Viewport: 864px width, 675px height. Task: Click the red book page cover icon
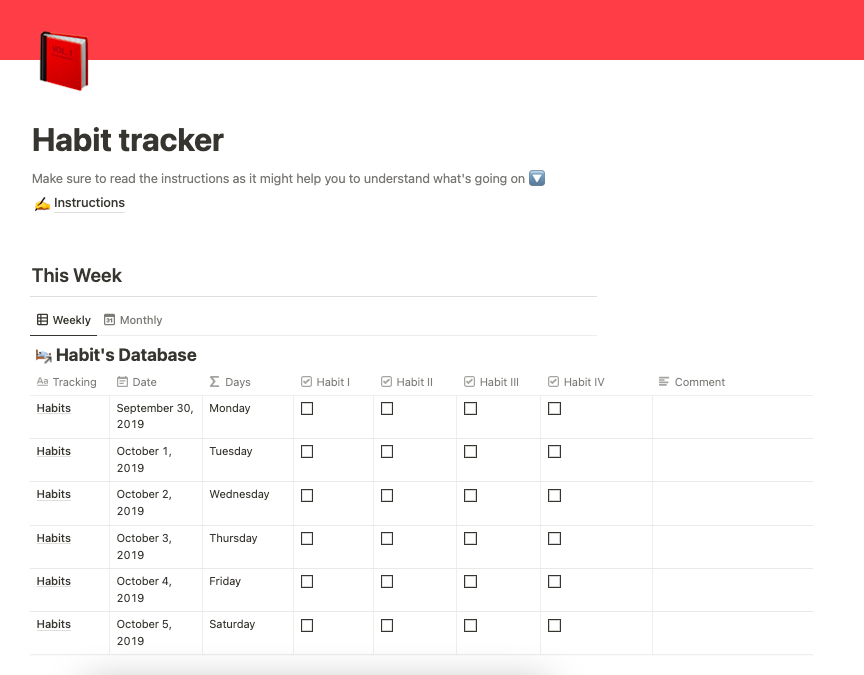click(x=63, y=60)
